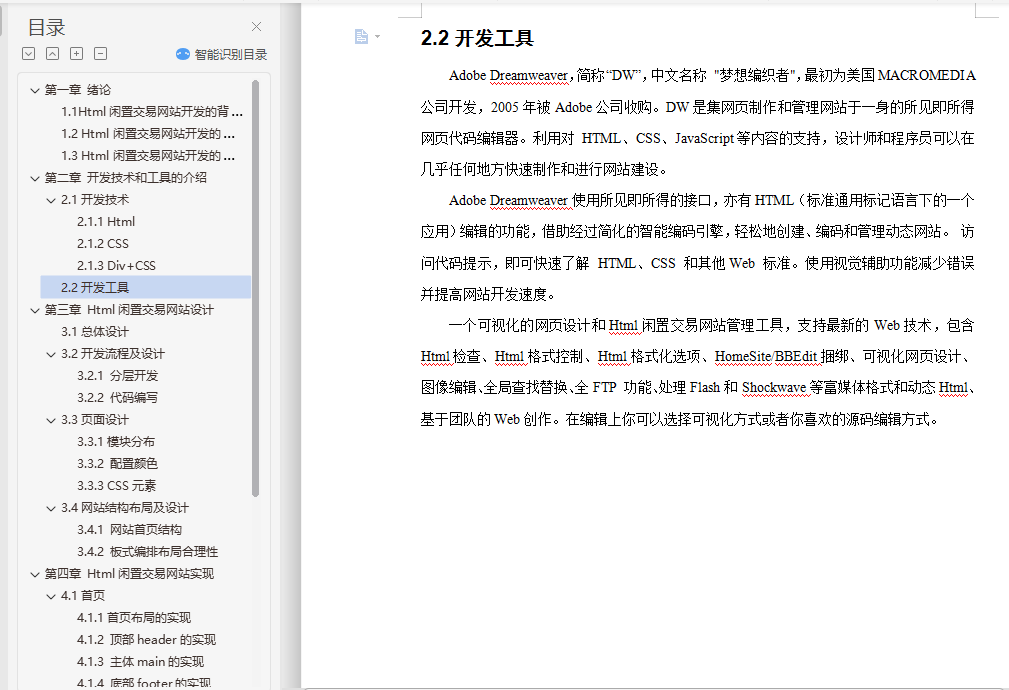The width and height of the screenshot is (1009, 690).
Task: Click the word Shockwave in document
Action: tap(774, 387)
